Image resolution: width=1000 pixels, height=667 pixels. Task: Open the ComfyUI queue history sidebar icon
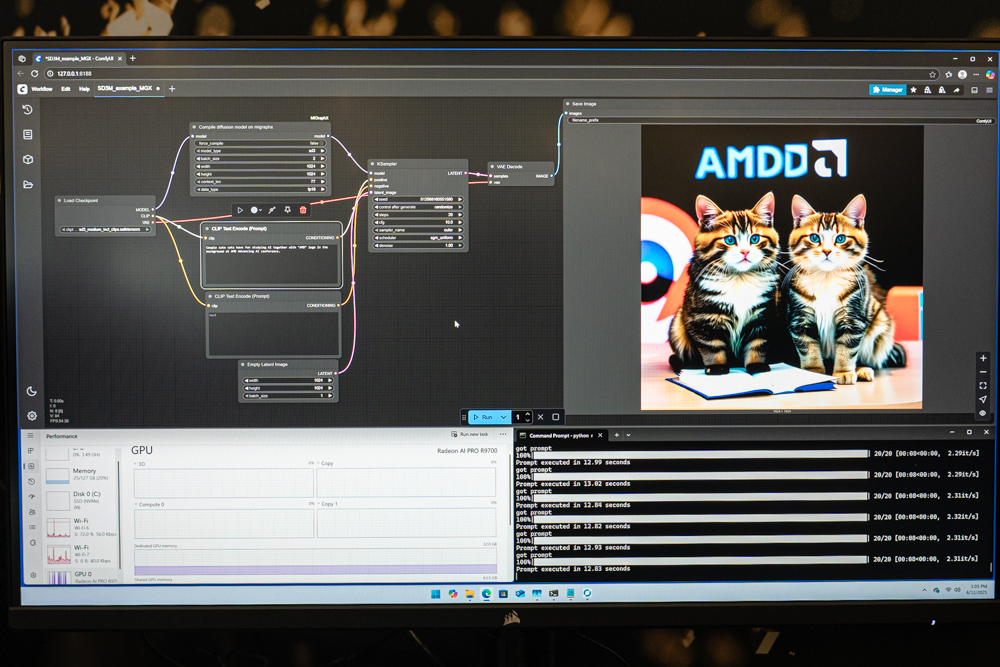(27, 110)
